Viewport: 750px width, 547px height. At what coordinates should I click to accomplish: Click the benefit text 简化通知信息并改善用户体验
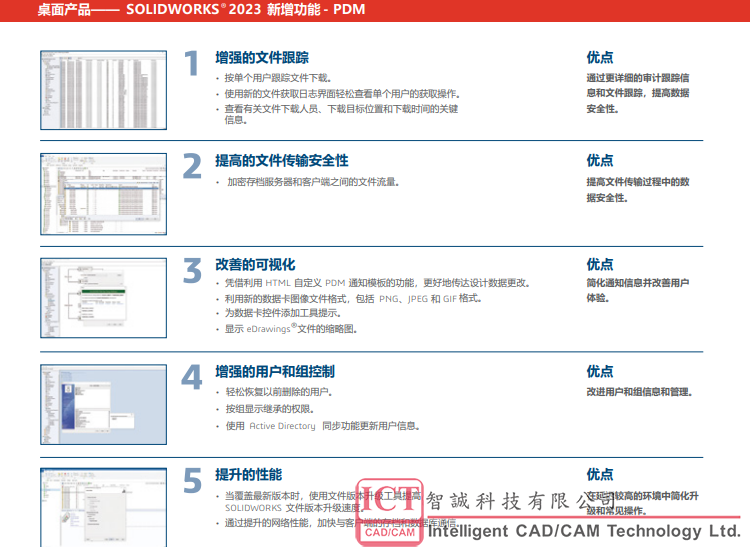tap(638, 291)
